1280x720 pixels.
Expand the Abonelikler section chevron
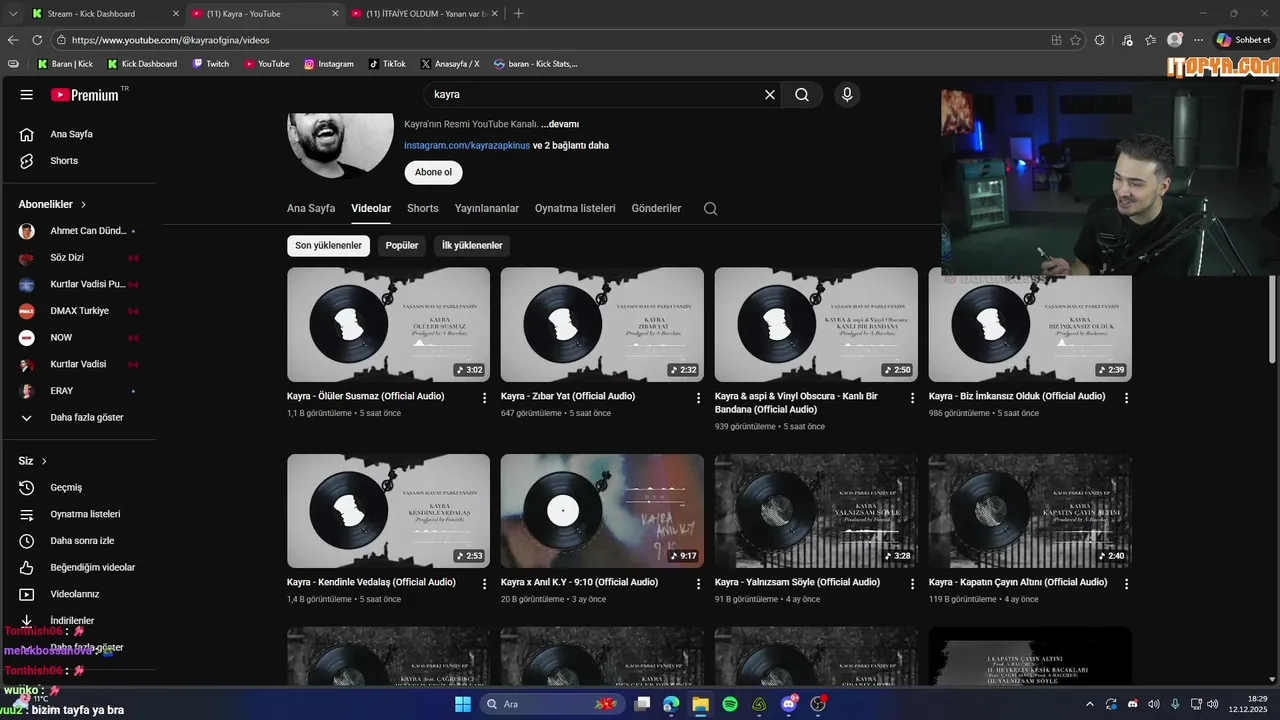83,204
